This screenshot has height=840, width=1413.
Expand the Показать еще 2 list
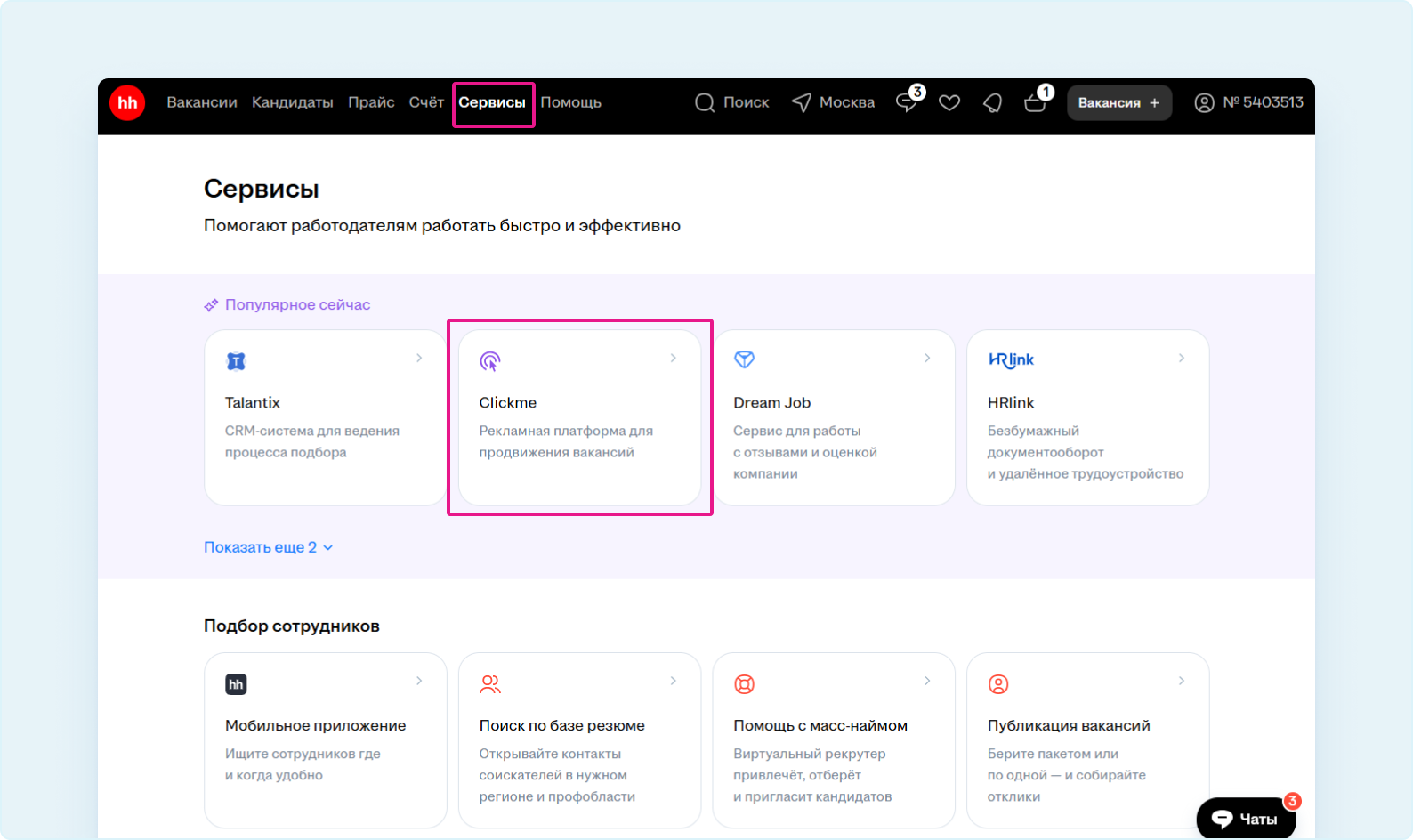(268, 547)
